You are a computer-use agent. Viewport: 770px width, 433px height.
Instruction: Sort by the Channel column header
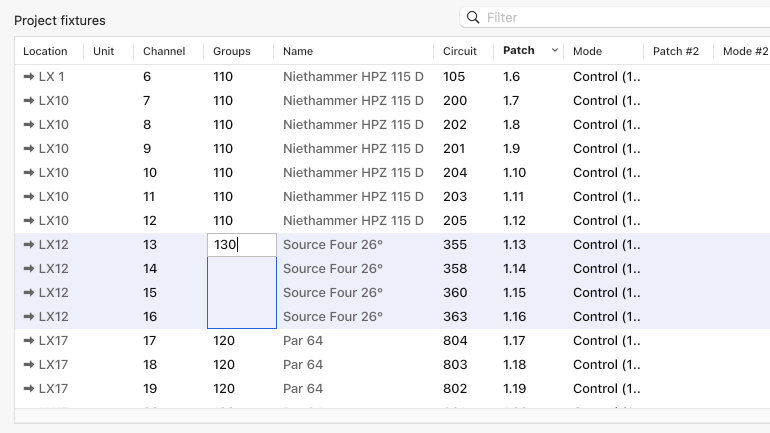coord(164,51)
